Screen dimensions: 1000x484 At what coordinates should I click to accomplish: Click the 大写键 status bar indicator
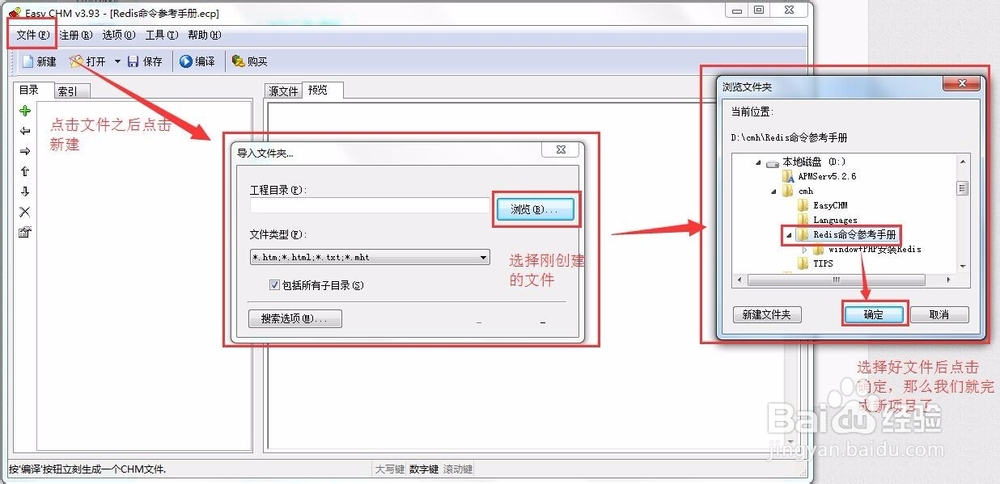[389, 469]
